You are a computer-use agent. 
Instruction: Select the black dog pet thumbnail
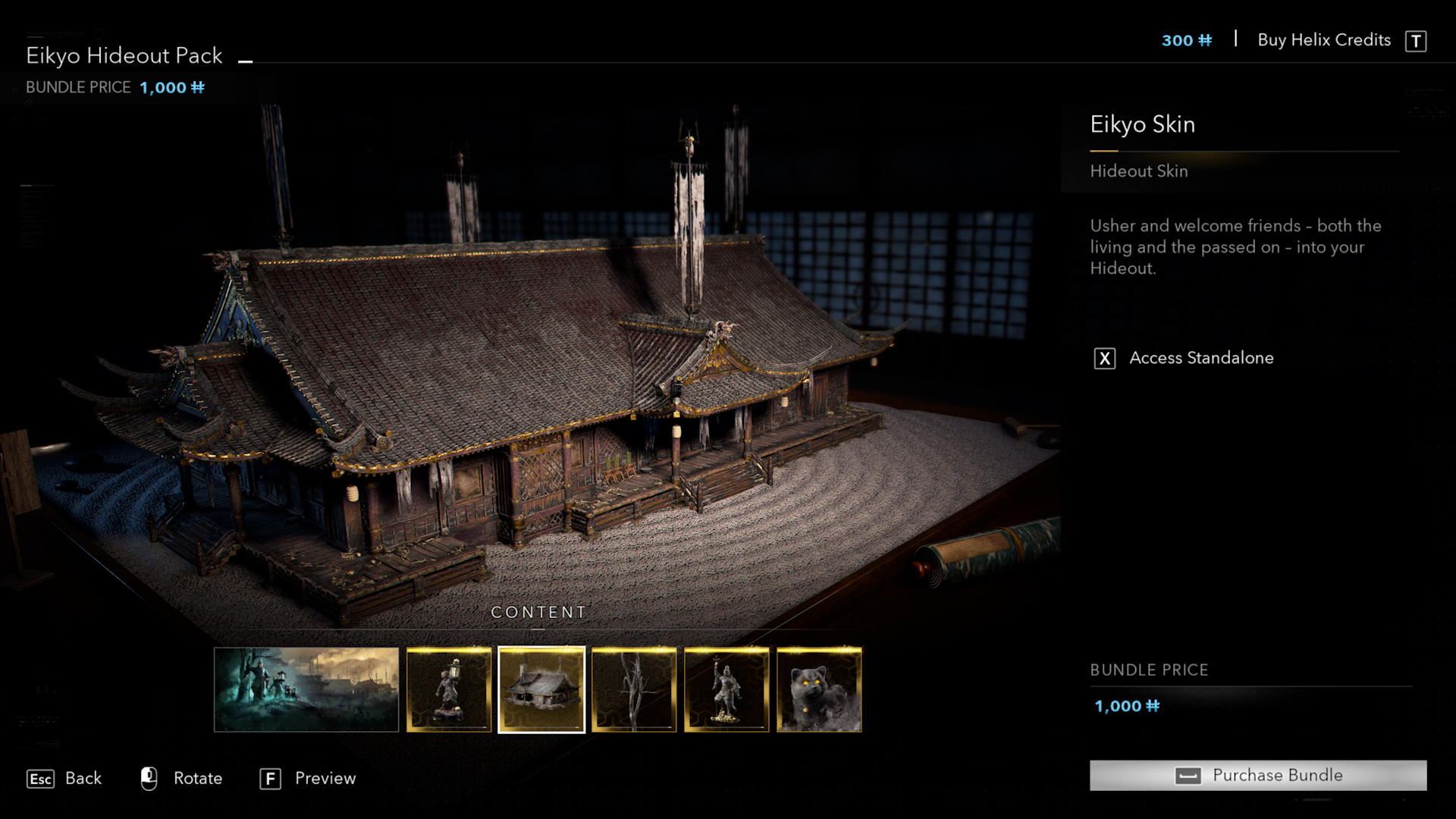pyautogui.click(x=819, y=689)
